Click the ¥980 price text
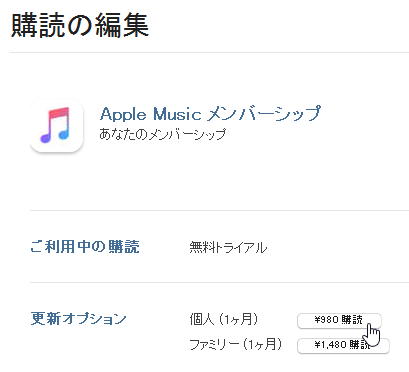409x372 pixels. [326, 320]
